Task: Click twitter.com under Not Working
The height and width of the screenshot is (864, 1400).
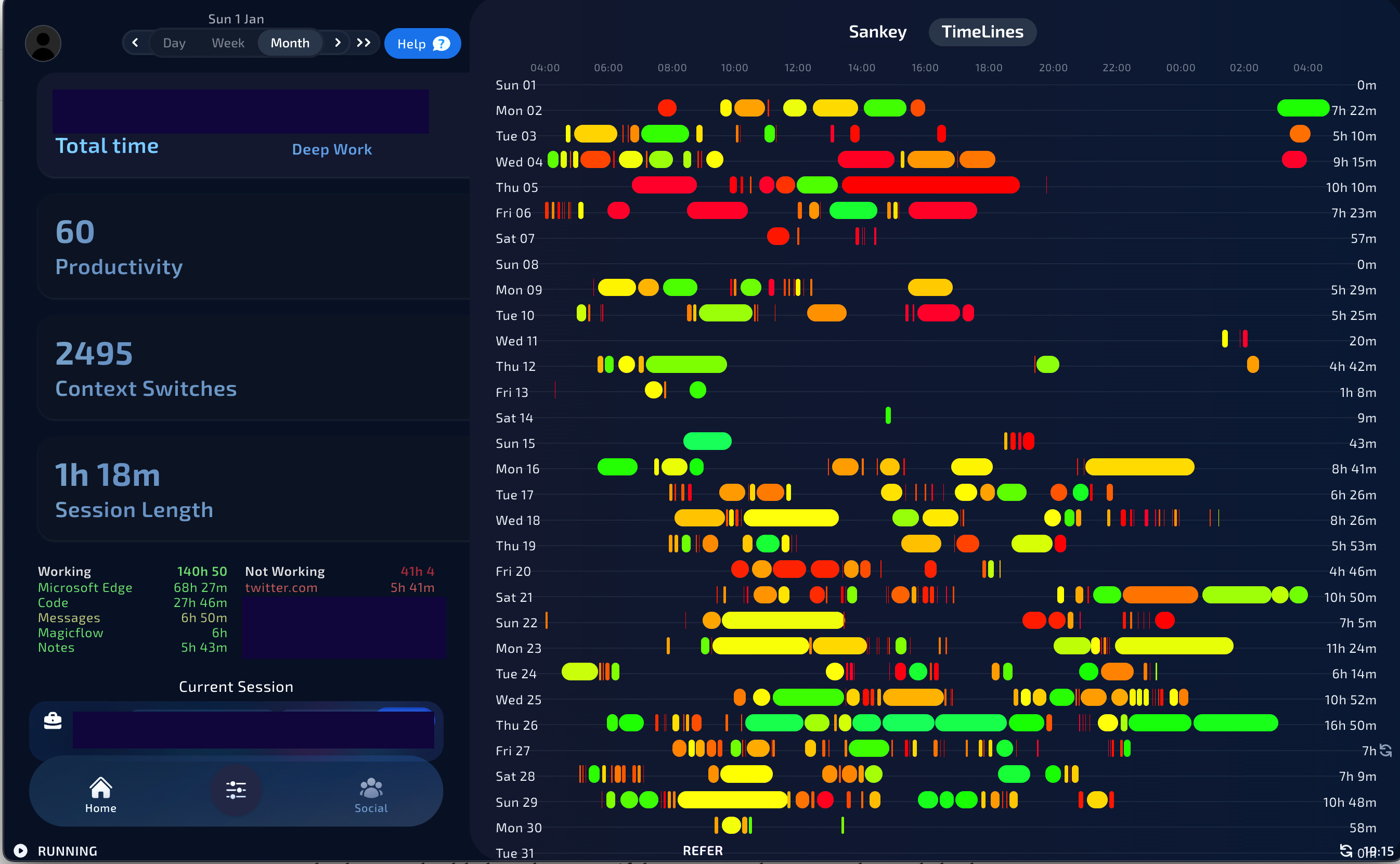Action: (x=281, y=587)
